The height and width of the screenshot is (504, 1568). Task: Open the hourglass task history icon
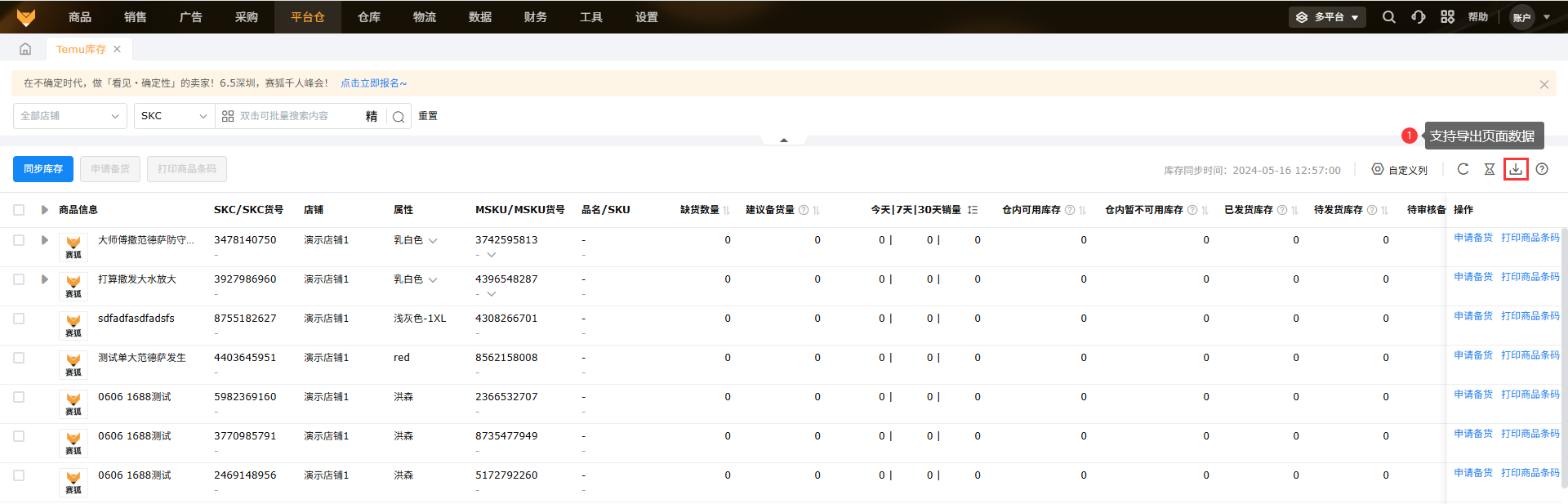point(1489,169)
